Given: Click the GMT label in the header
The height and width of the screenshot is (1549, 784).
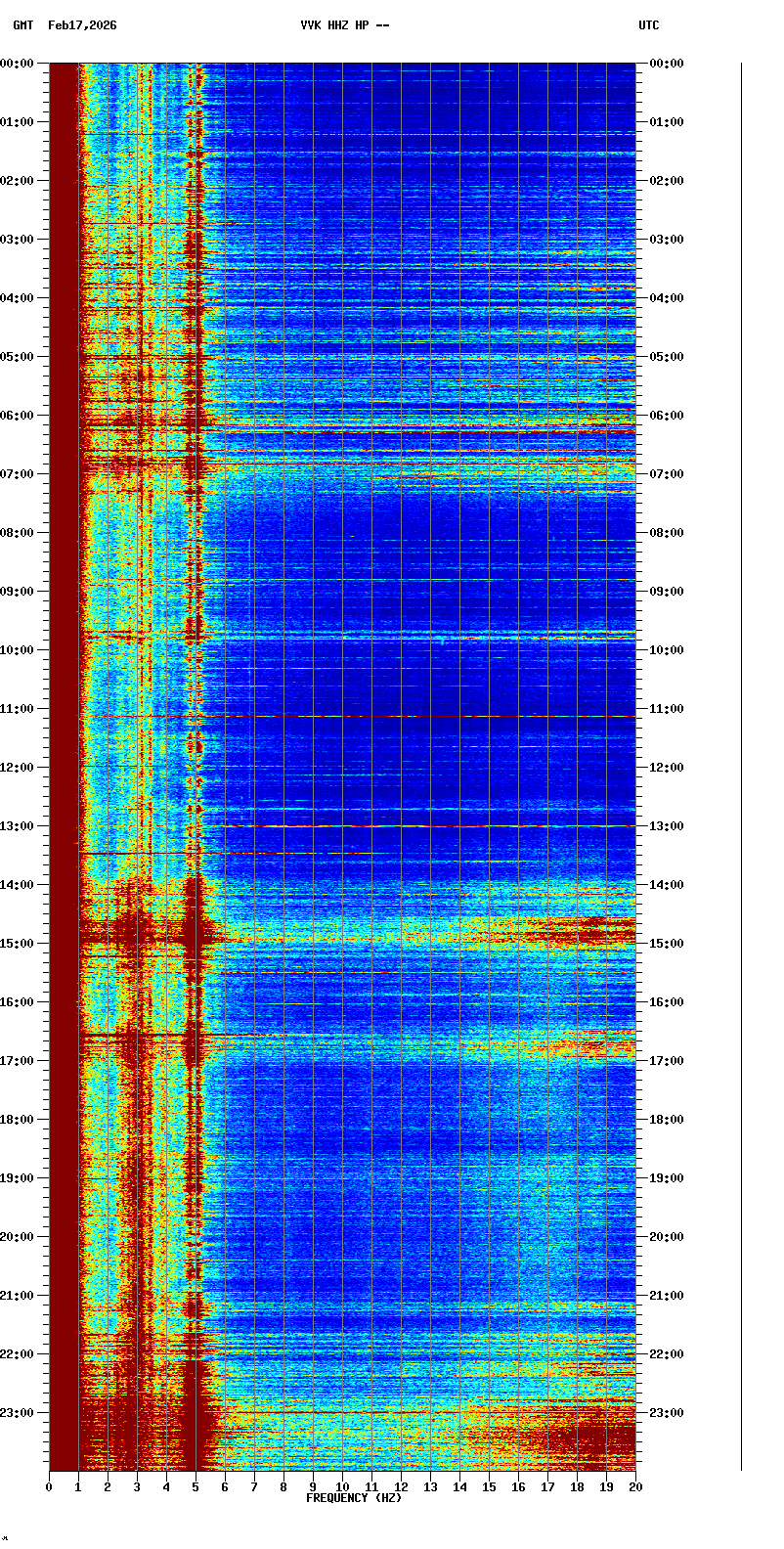Looking at the screenshot, I should [22, 25].
